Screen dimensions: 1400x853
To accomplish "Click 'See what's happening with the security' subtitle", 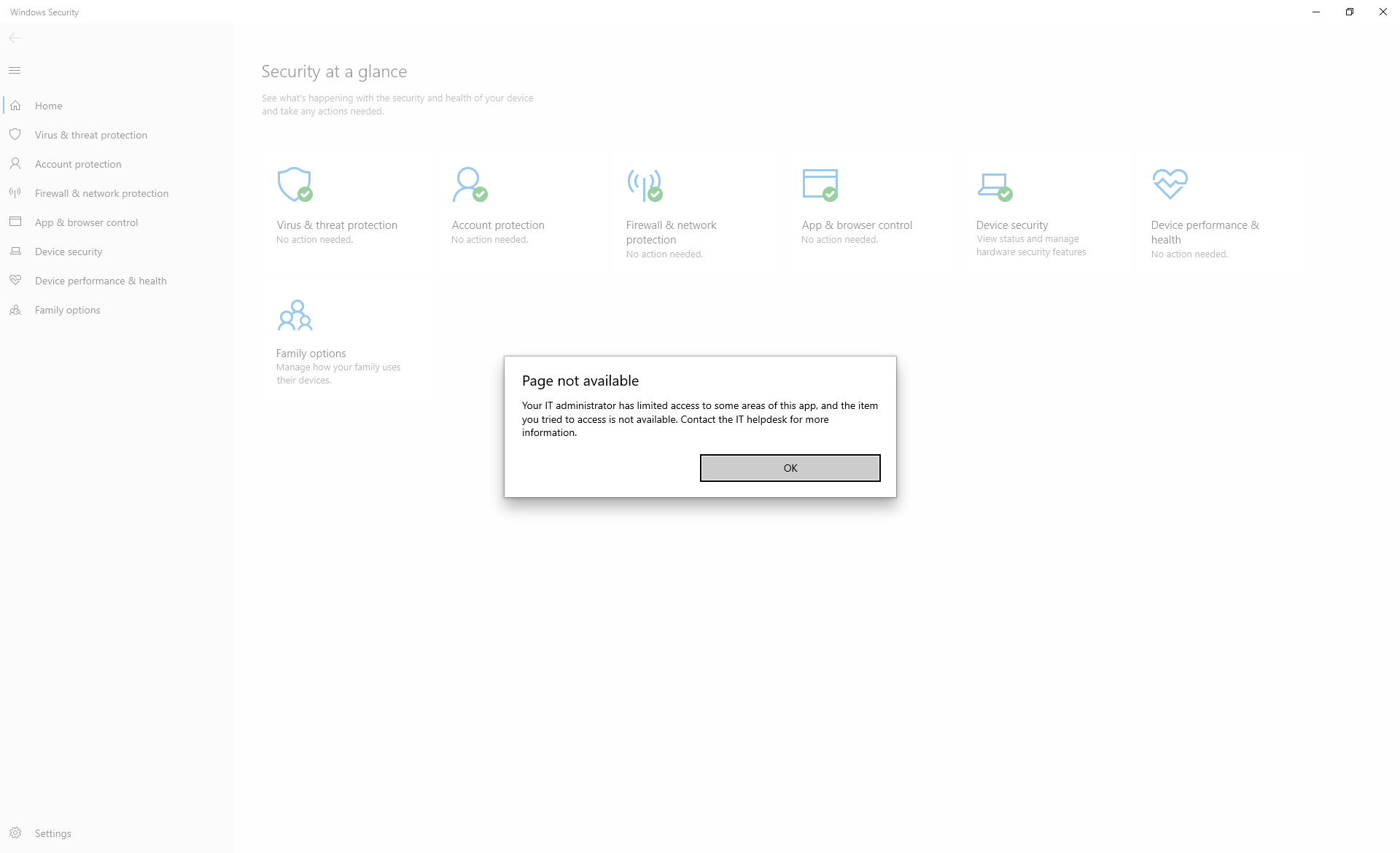I will click(397, 104).
